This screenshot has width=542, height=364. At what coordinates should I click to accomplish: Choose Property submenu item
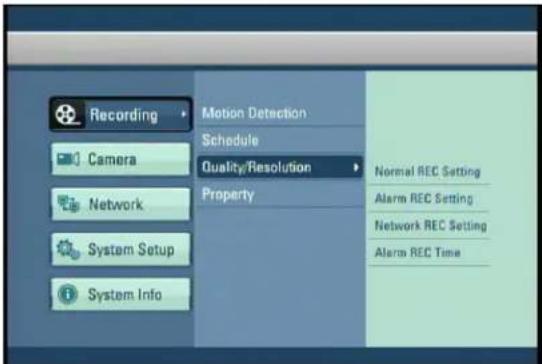pyautogui.click(x=228, y=195)
